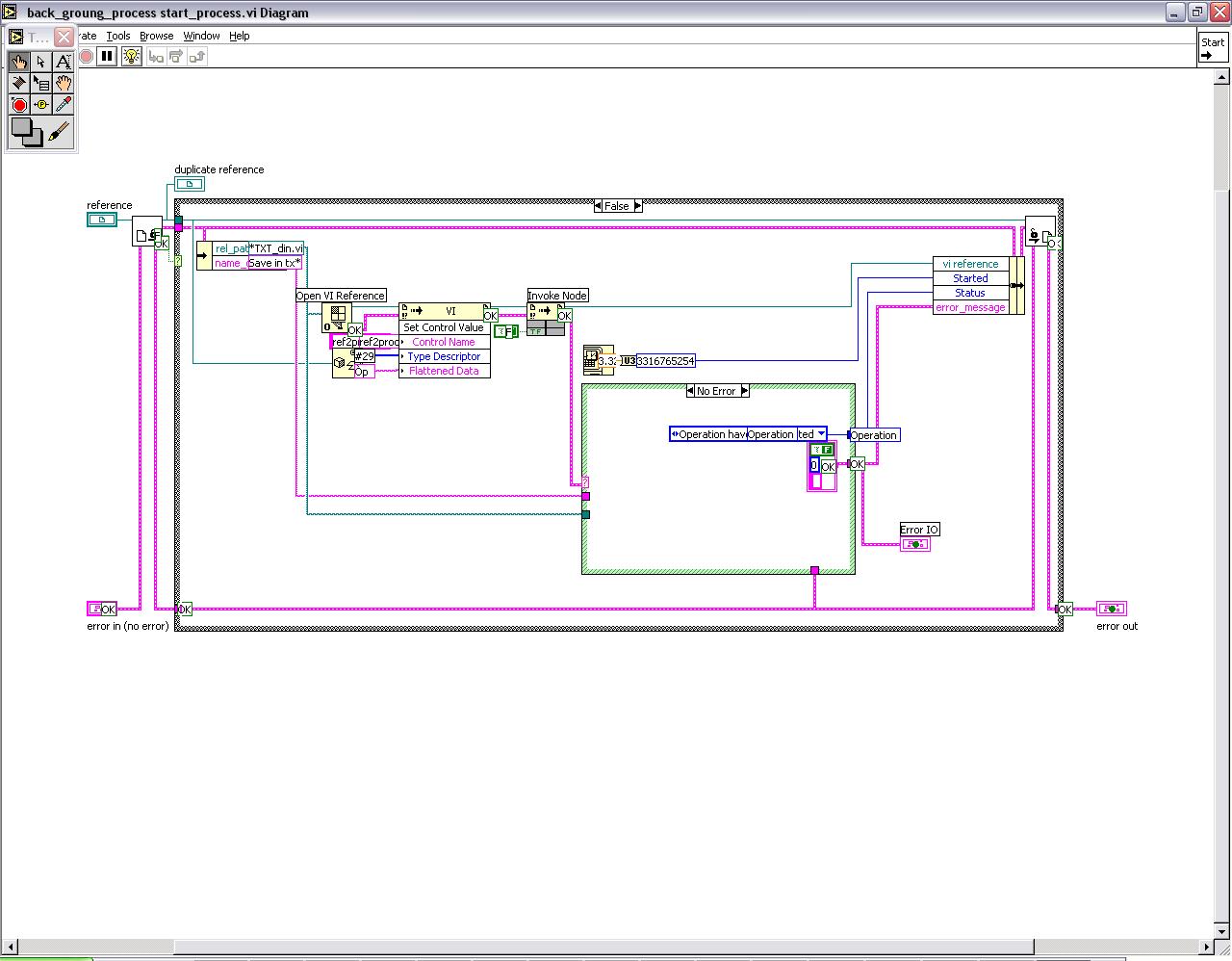Click the Flatten To String function icon
1232x961 pixels.
pyautogui.click(x=344, y=364)
